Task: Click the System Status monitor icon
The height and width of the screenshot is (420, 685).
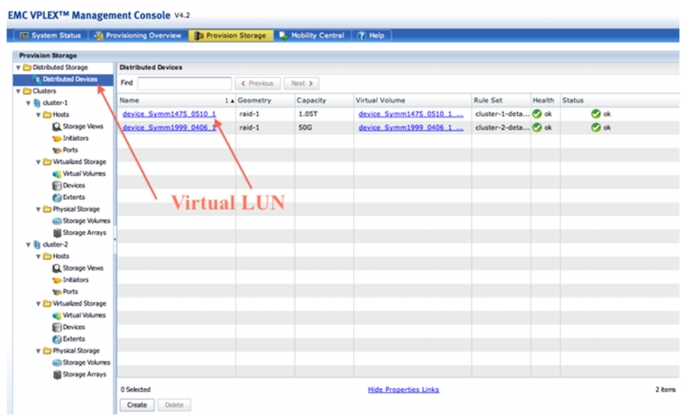Action: [x=24, y=35]
